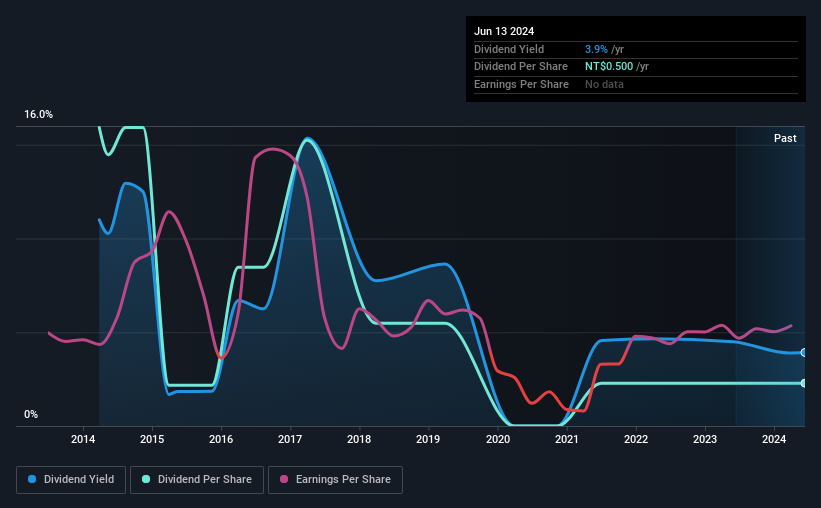Toggle the Dividend Per Share legend button
821x508 pixels.
pos(197,480)
